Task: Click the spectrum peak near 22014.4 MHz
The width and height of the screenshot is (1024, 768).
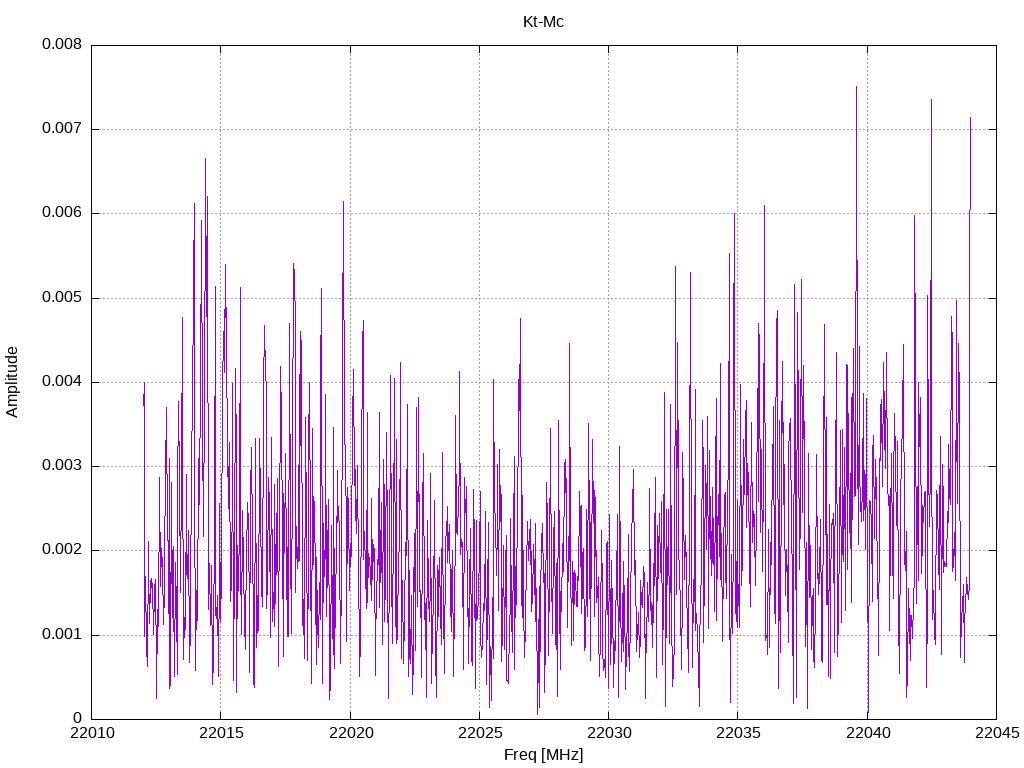Action: click(205, 159)
